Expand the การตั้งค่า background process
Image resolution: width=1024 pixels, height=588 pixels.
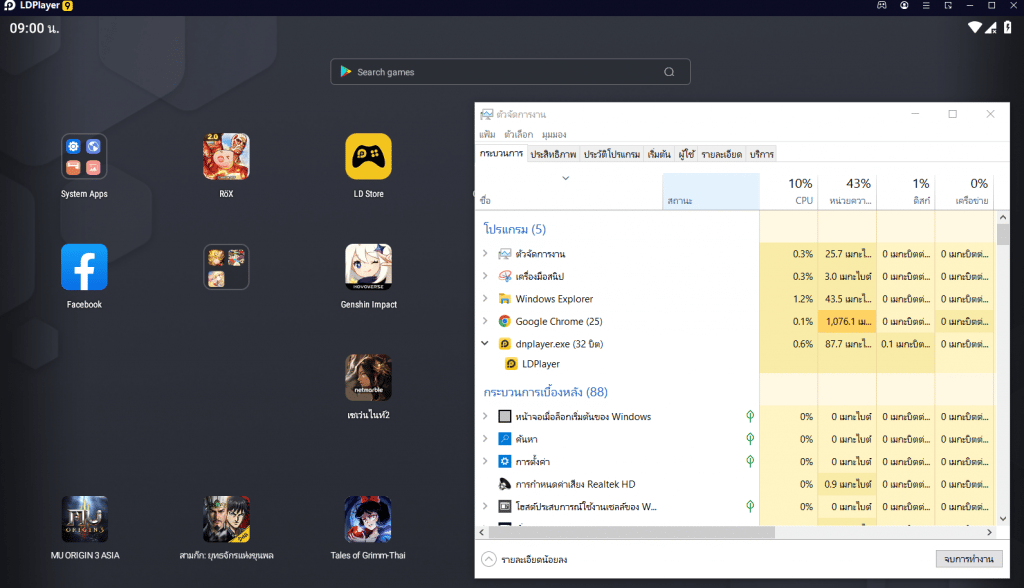485,461
